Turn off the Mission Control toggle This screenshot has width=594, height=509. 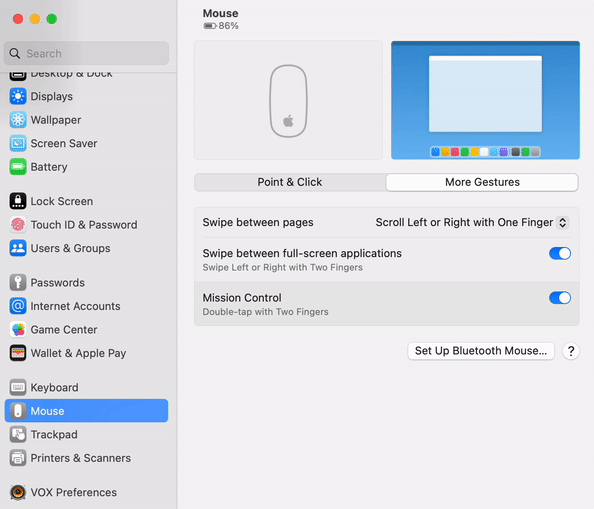click(x=560, y=298)
